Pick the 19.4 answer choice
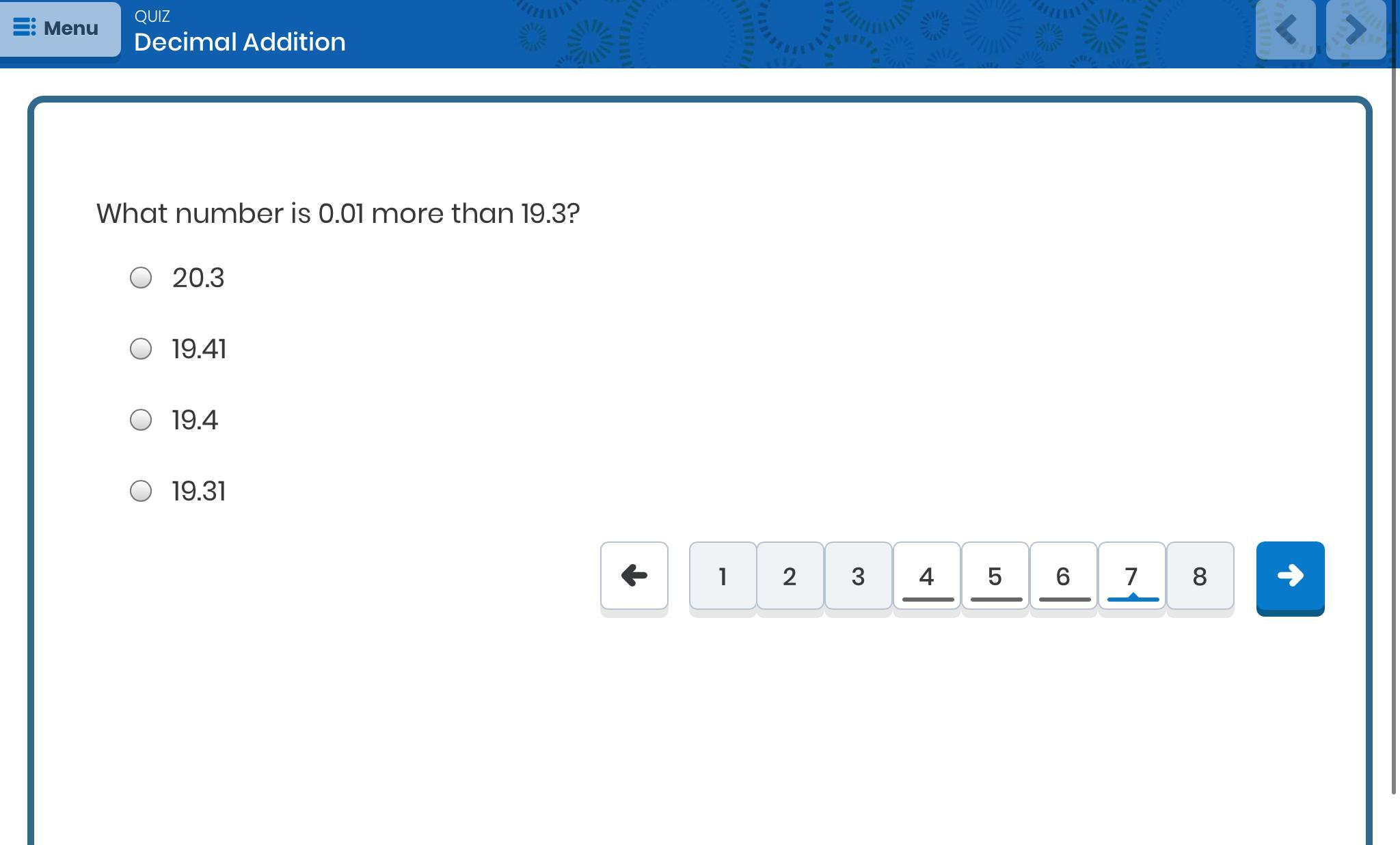Screen dimensions: 1400x845 pos(141,420)
